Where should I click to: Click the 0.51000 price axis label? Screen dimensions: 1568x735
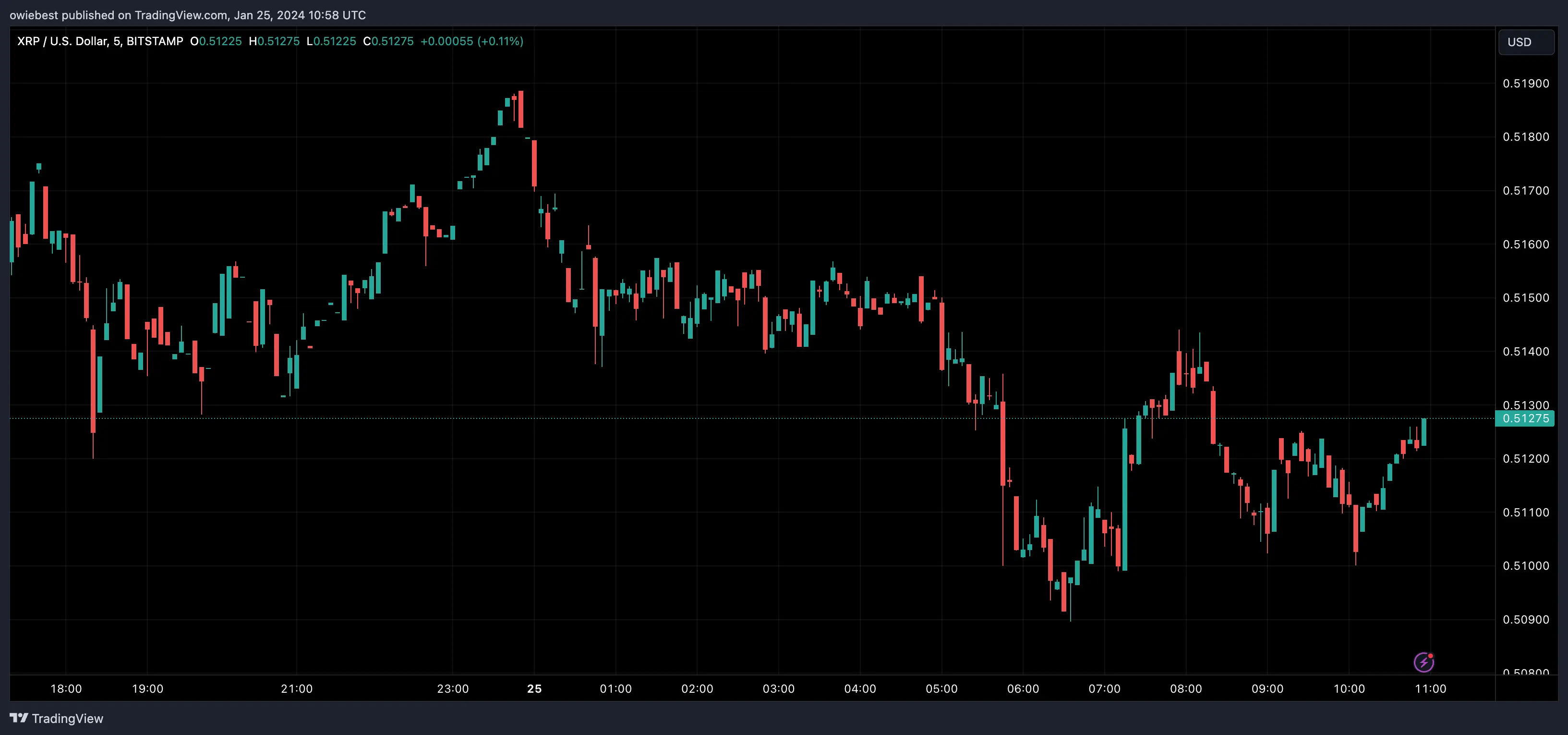[1525, 566]
